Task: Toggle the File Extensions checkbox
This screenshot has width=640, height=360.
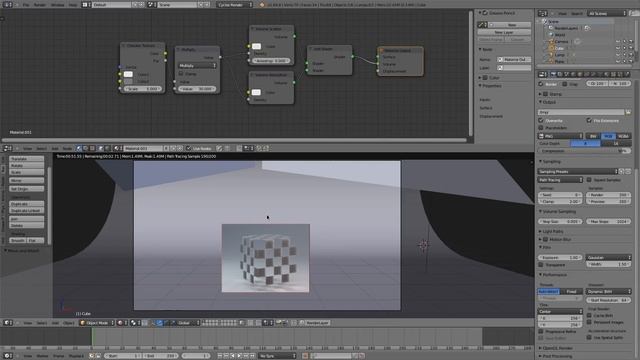Action: pyautogui.click(x=589, y=120)
